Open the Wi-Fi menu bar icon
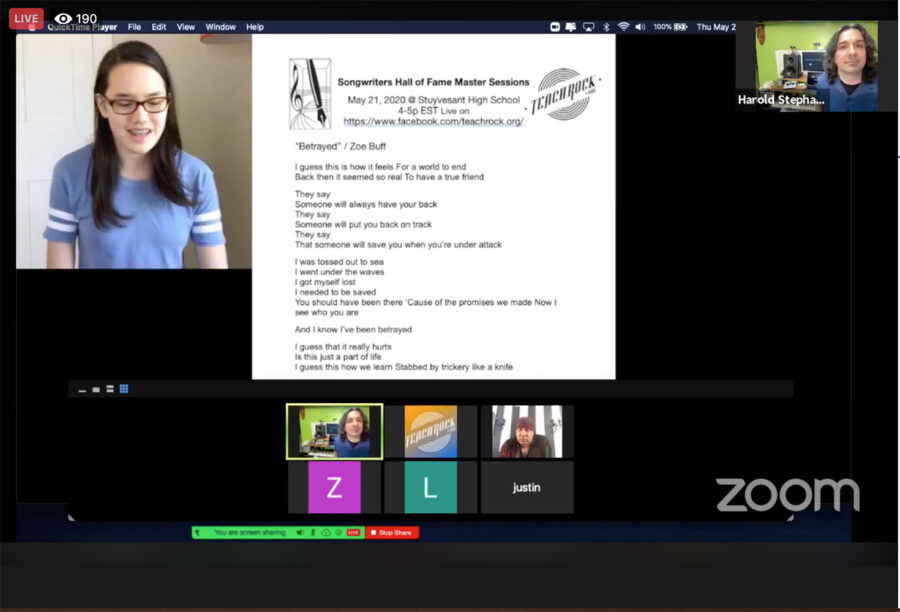 coord(623,26)
